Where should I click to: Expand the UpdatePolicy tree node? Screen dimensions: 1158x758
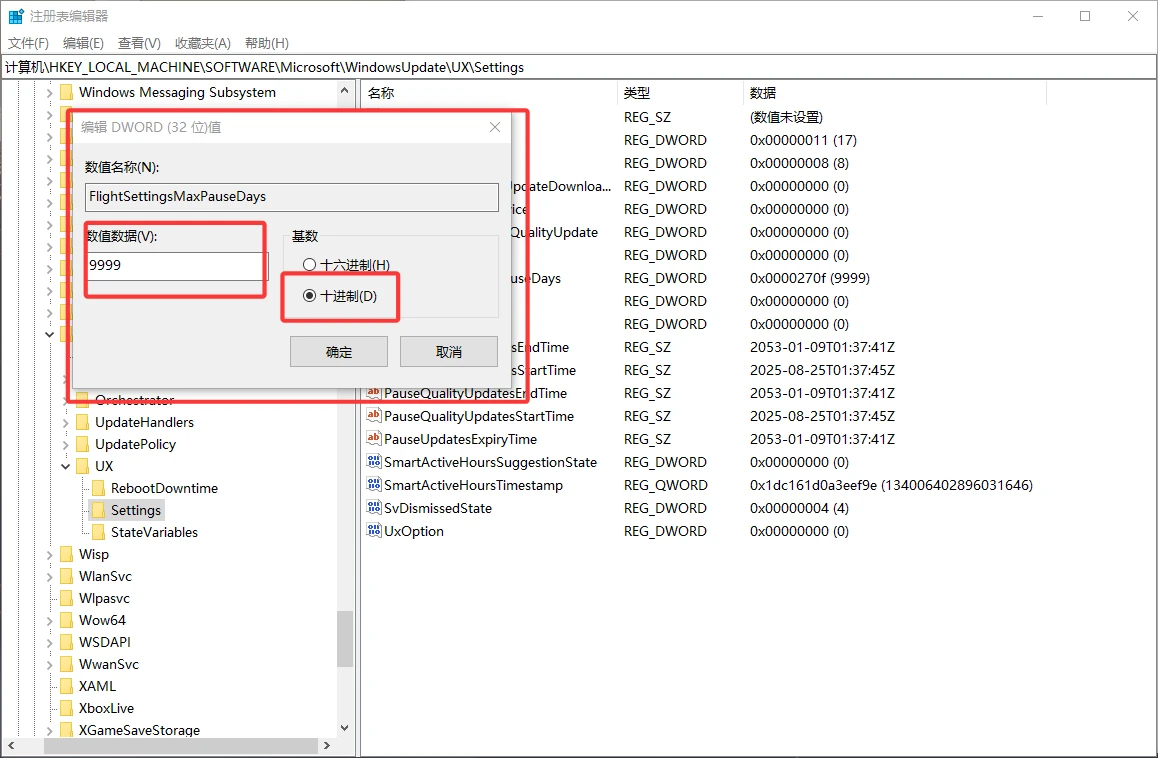click(65, 445)
